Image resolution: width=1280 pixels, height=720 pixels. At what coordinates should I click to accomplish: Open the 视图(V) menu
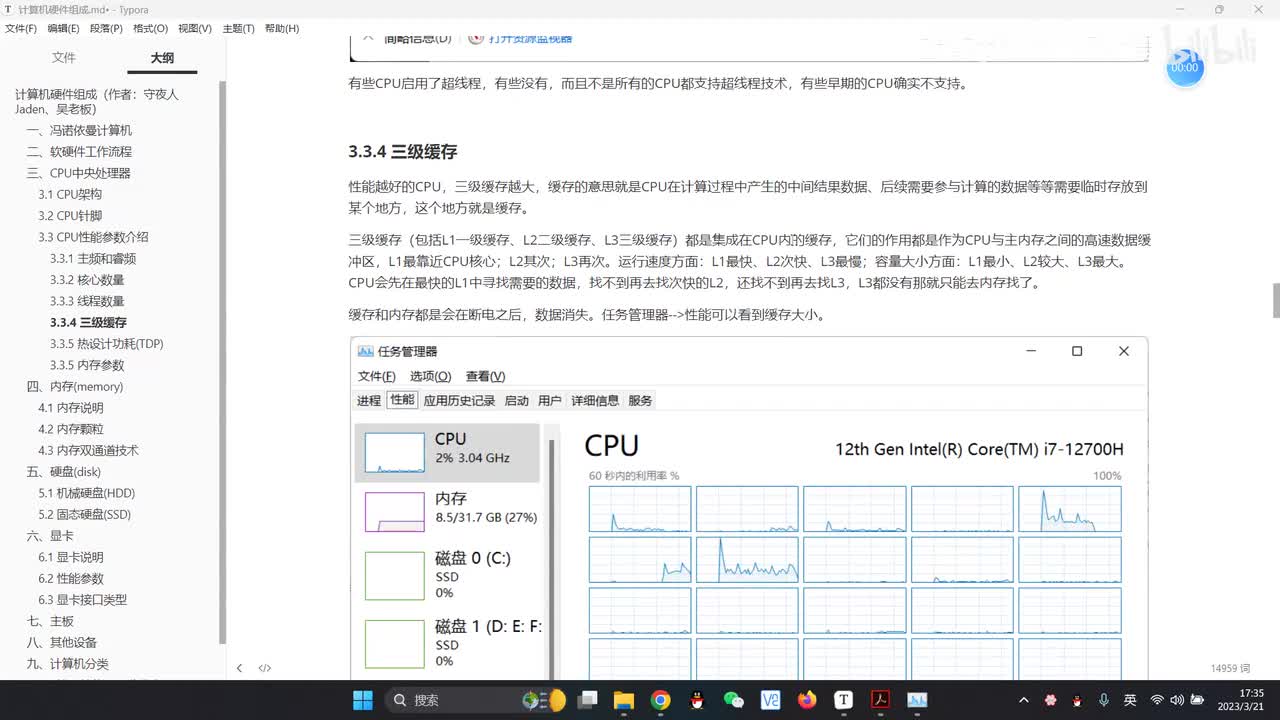195,29
